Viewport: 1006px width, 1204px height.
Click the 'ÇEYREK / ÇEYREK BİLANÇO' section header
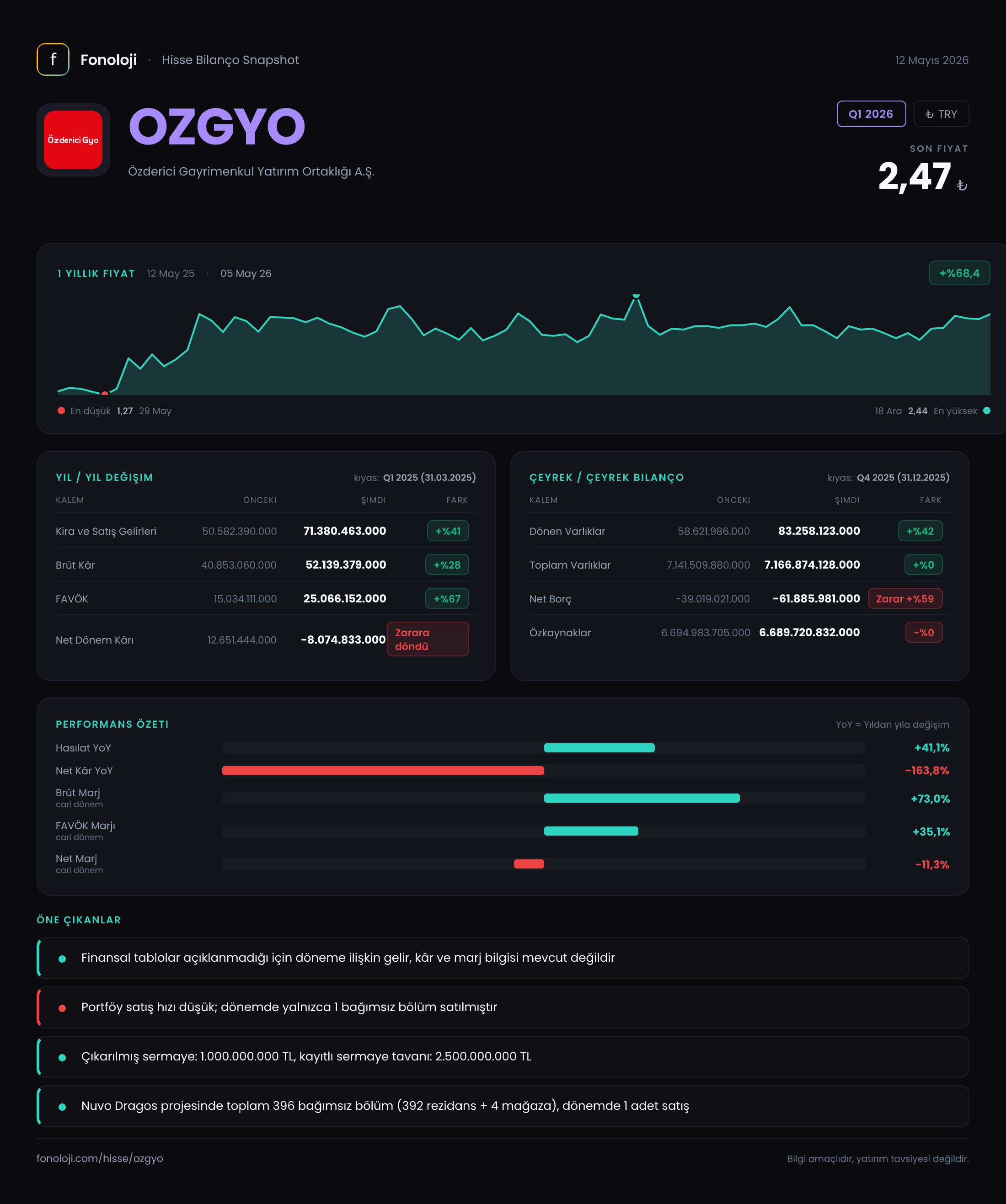pyautogui.click(x=606, y=478)
